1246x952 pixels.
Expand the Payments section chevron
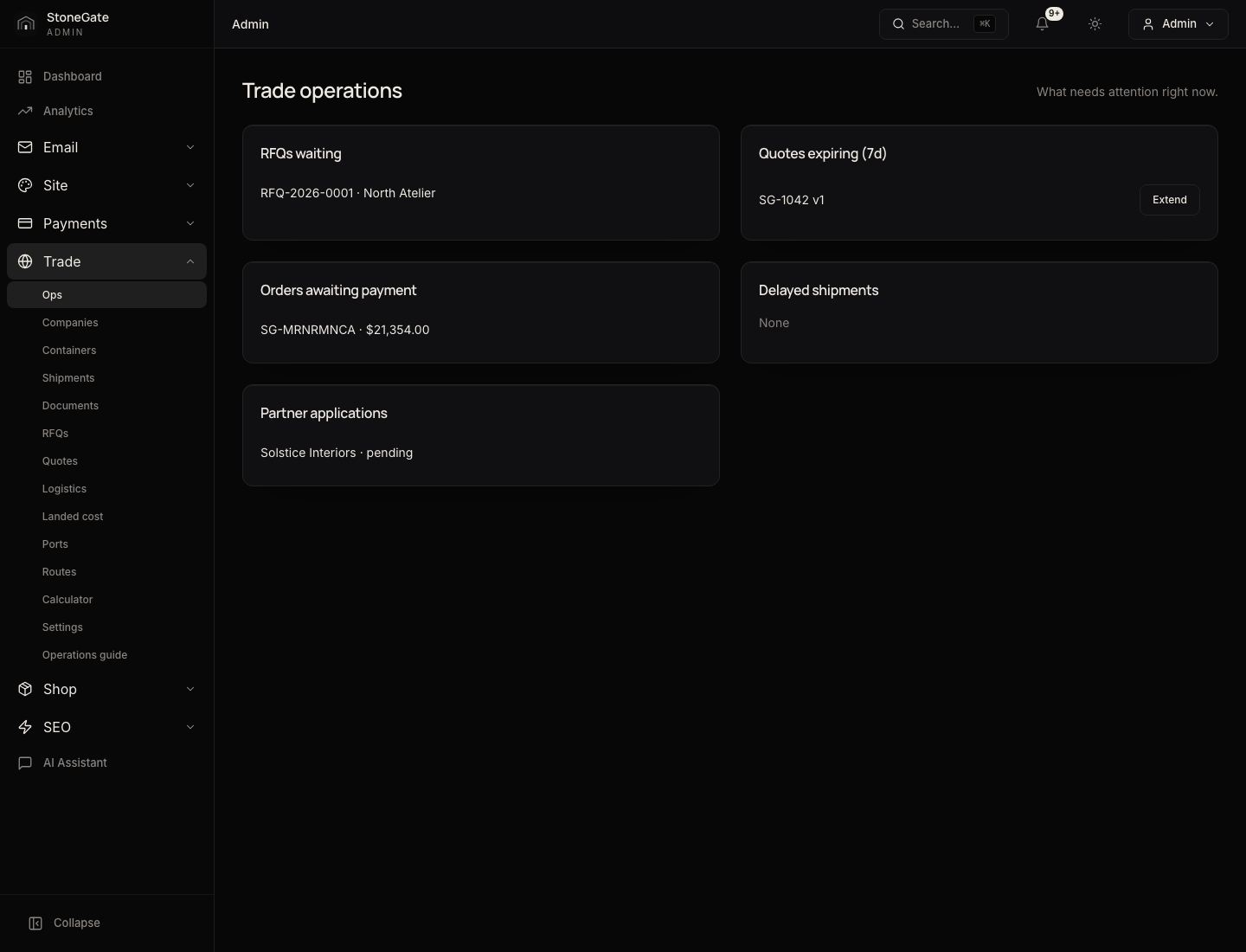(x=190, y=223)
